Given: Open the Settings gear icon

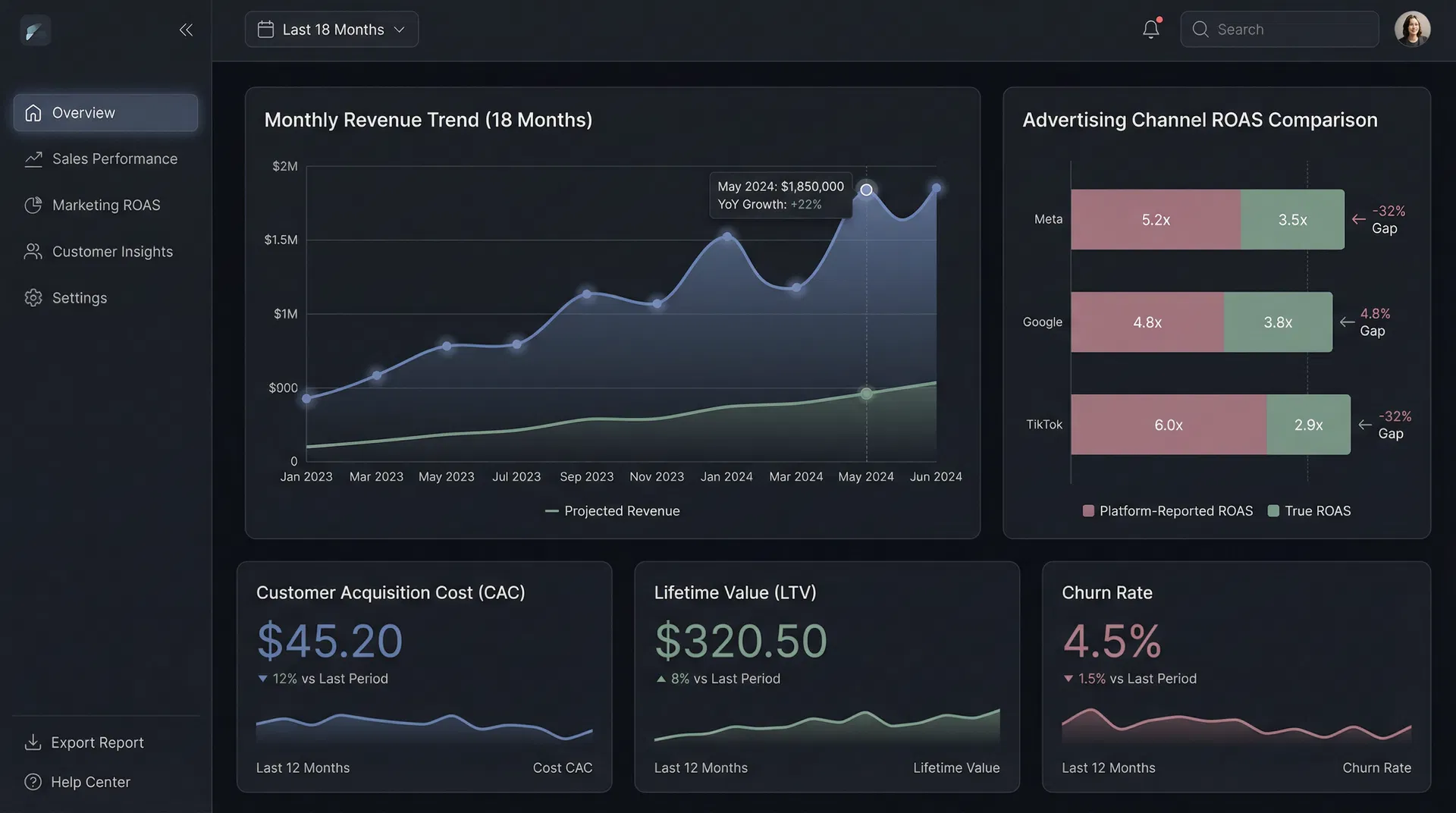Looking at the screenshot, I should pos(33,297).
